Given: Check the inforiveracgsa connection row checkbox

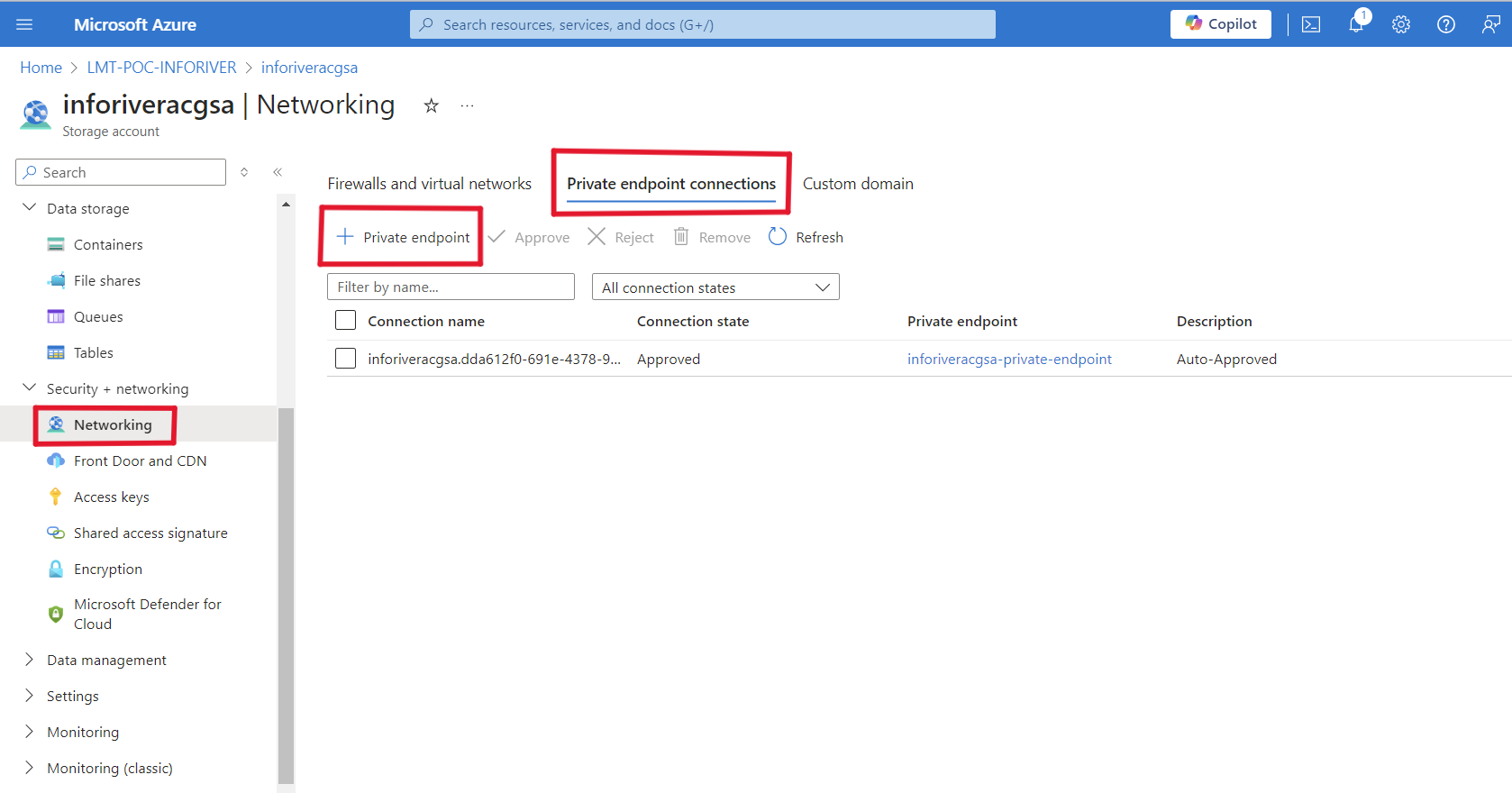Looking at the screenshot, I should point(345,359).
